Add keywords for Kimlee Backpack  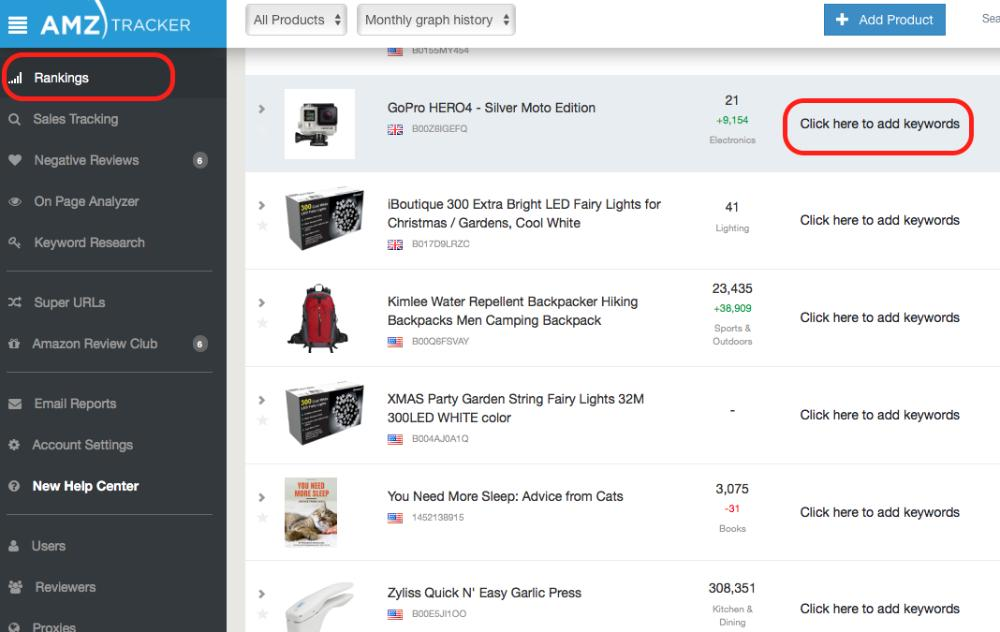tap(879, 318)
